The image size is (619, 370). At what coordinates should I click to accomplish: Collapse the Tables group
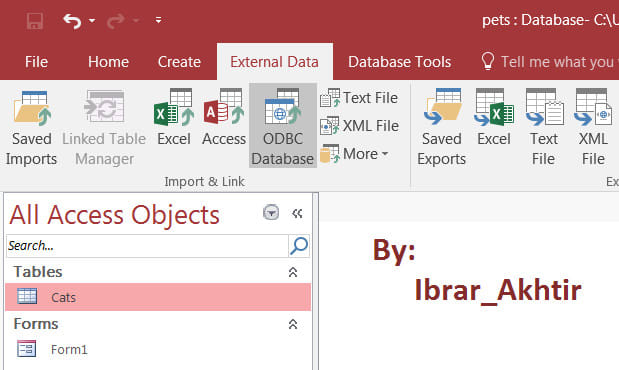(293, 272)
